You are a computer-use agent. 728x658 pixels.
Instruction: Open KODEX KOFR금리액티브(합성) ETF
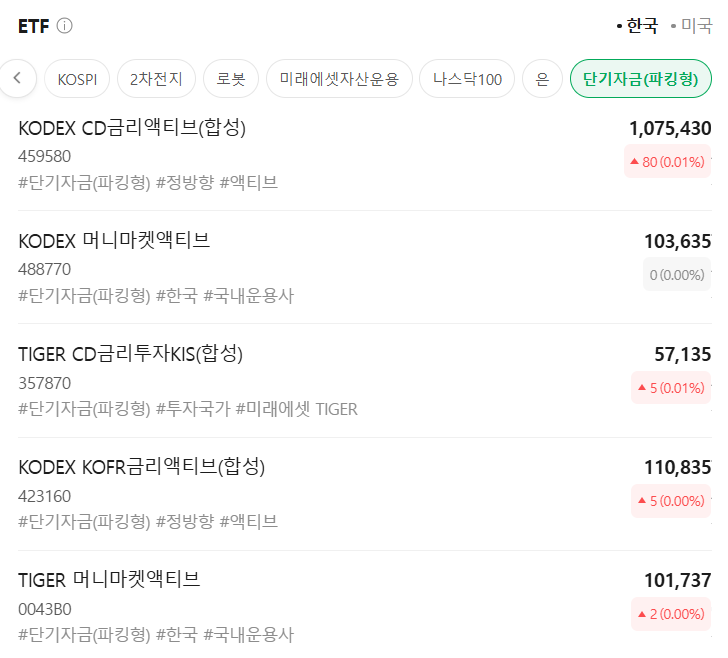(x=141, y=467)
